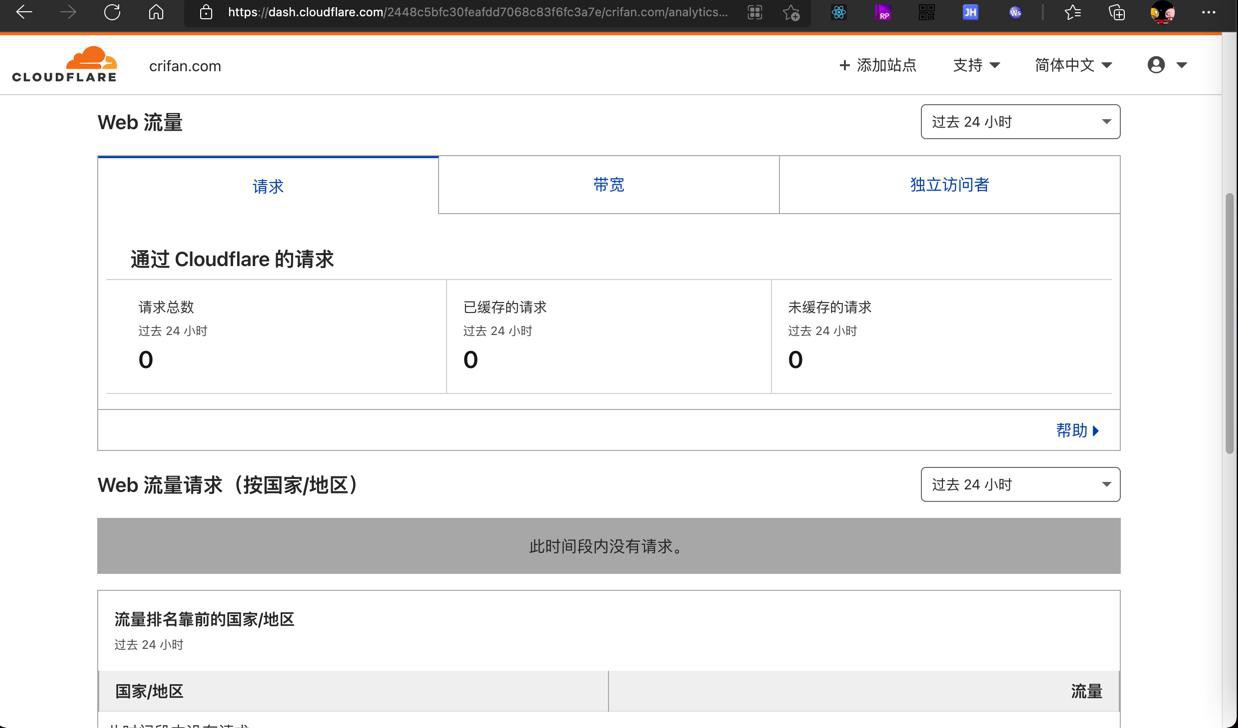Open the purple Ws extension icon
The height and width of the screenshot is (728, 1238).
1015,12
